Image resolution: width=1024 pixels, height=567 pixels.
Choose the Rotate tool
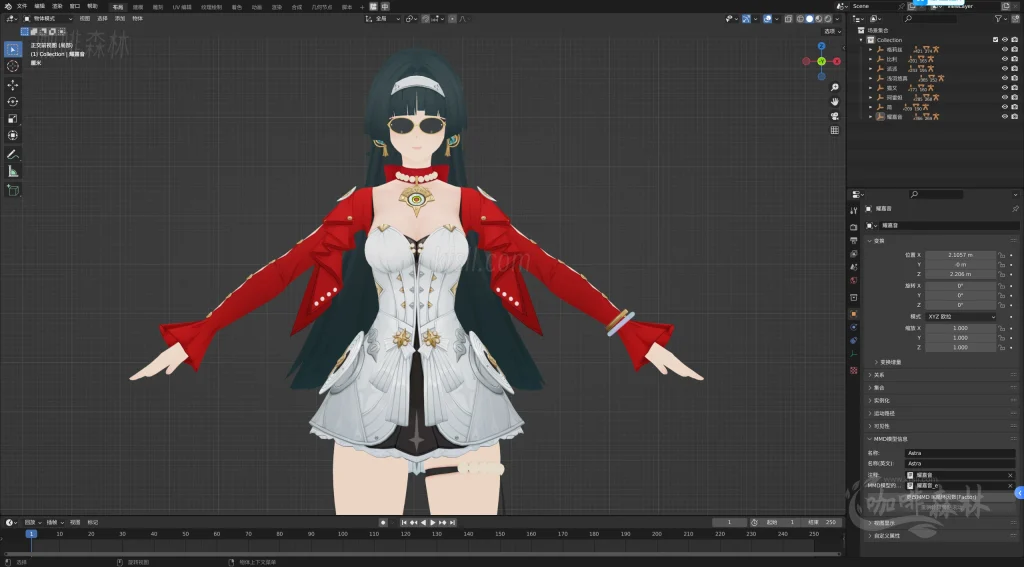coord(13,102)
